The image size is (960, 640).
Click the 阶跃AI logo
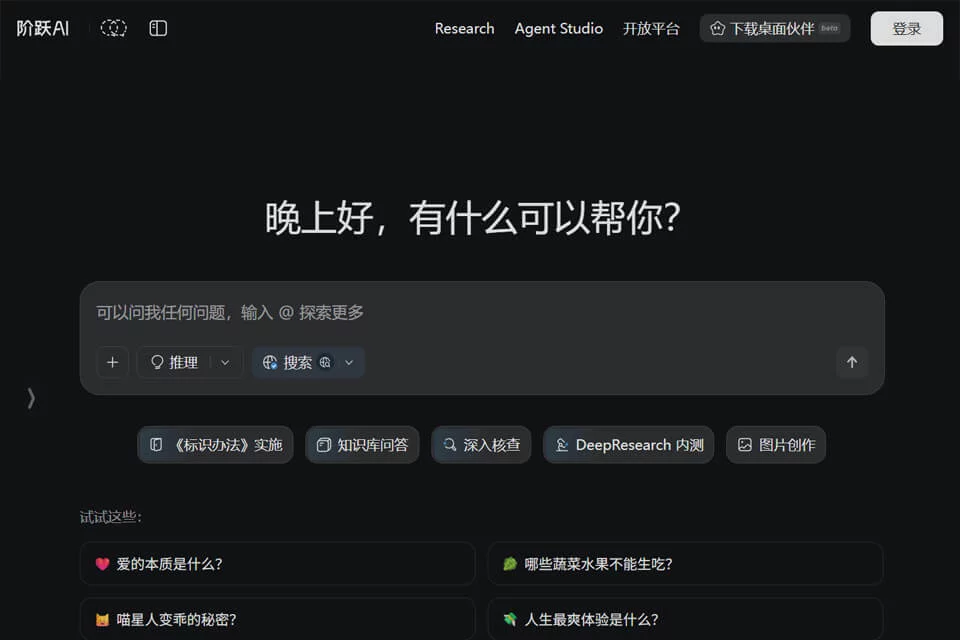(x=43, y=28)
